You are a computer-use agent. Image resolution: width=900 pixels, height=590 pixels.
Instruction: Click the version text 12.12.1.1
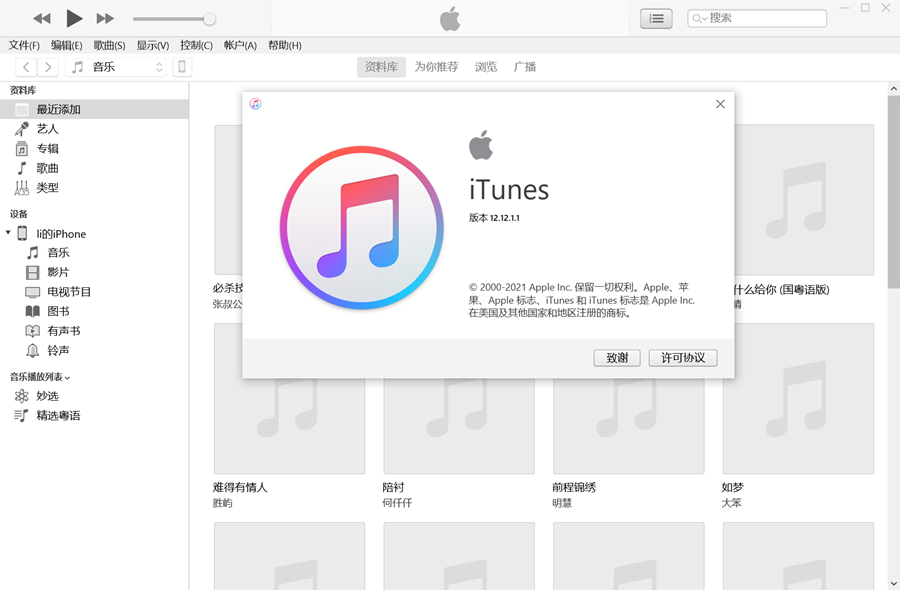point(505,218)
